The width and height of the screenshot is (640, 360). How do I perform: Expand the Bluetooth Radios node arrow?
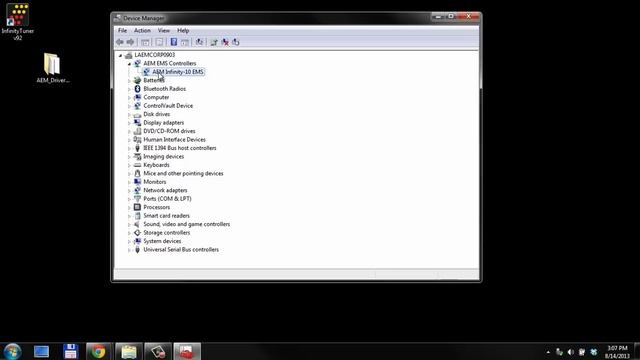point(129,89)
